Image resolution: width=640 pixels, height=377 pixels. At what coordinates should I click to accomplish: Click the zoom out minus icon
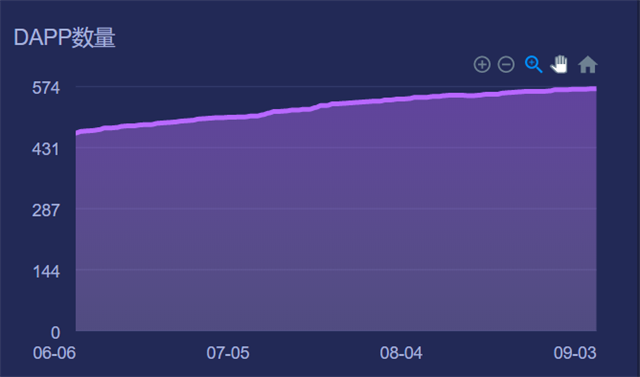point(506,64)
